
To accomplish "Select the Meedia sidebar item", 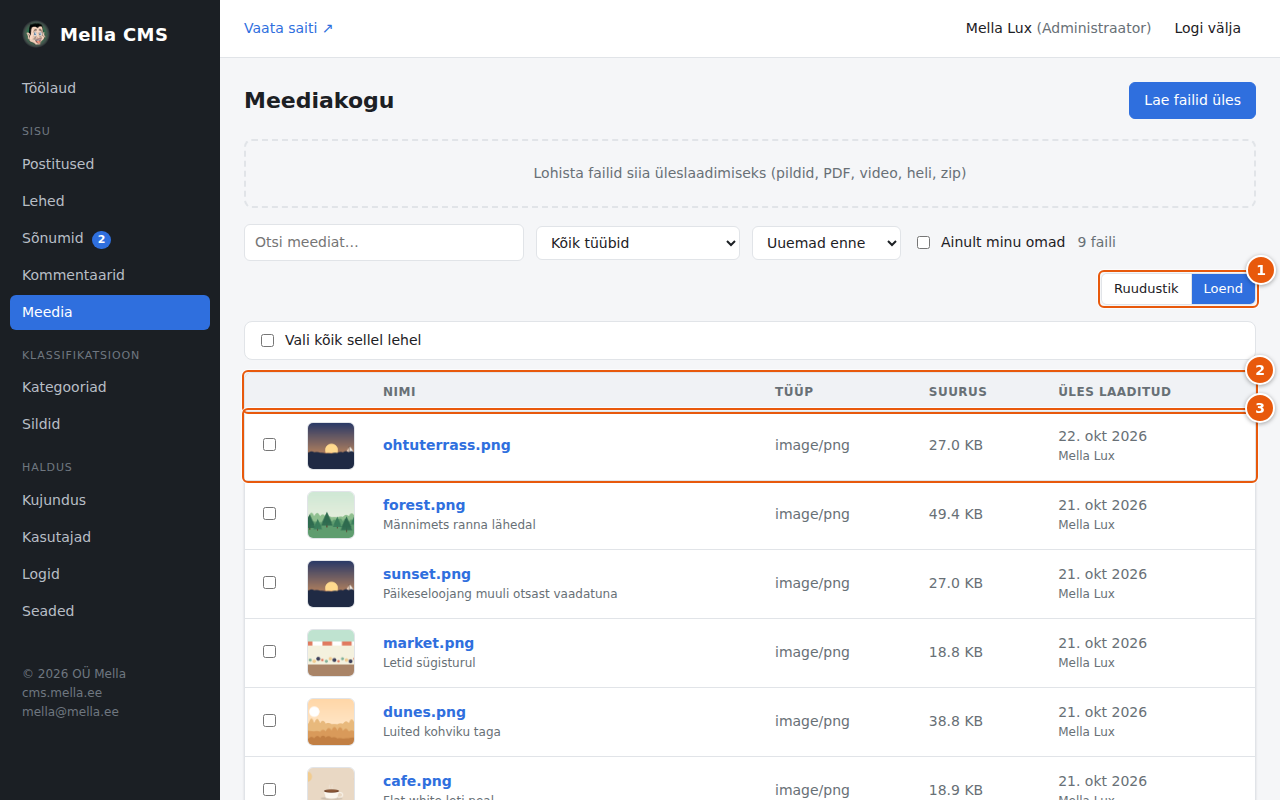I will [110, 312].
